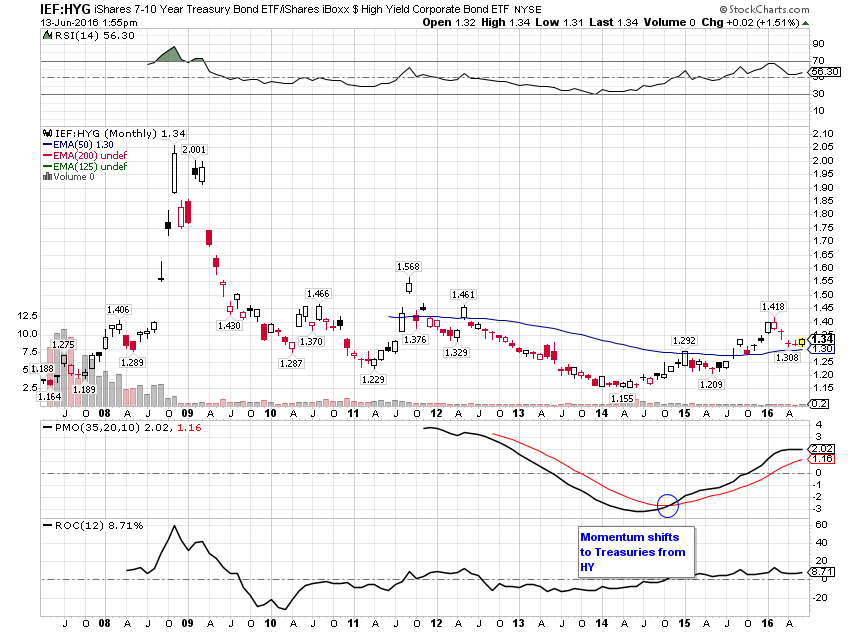
Task: Click the 13-Jun-2016 1:55pm timestamp
Action: 89,23
